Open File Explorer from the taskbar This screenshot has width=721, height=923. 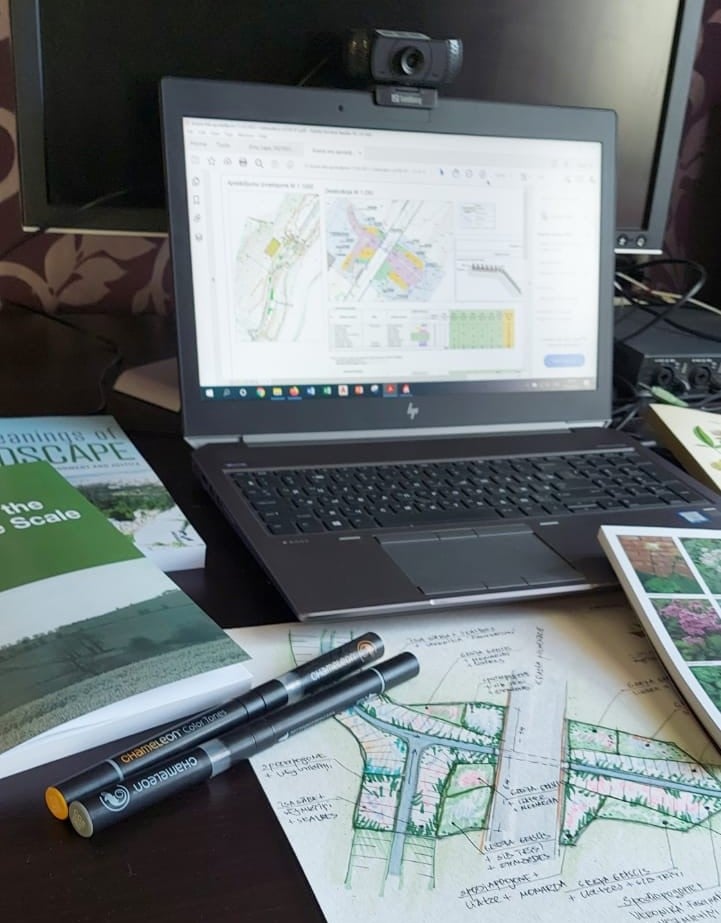pos(277,392)
